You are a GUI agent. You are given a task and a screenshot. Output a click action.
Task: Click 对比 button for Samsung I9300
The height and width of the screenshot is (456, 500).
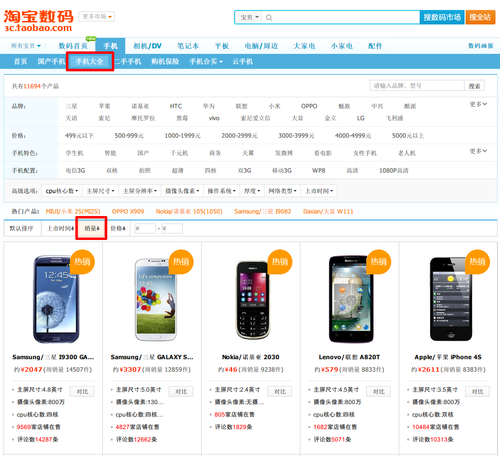pos(82,391)
